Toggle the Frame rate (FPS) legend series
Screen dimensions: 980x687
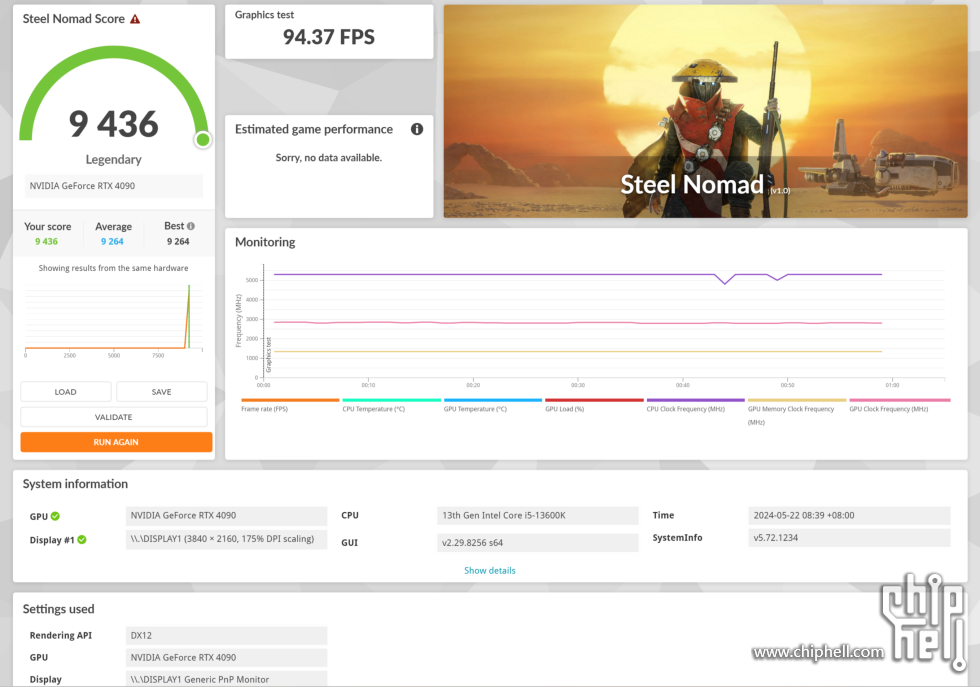(x=290, y=405)
